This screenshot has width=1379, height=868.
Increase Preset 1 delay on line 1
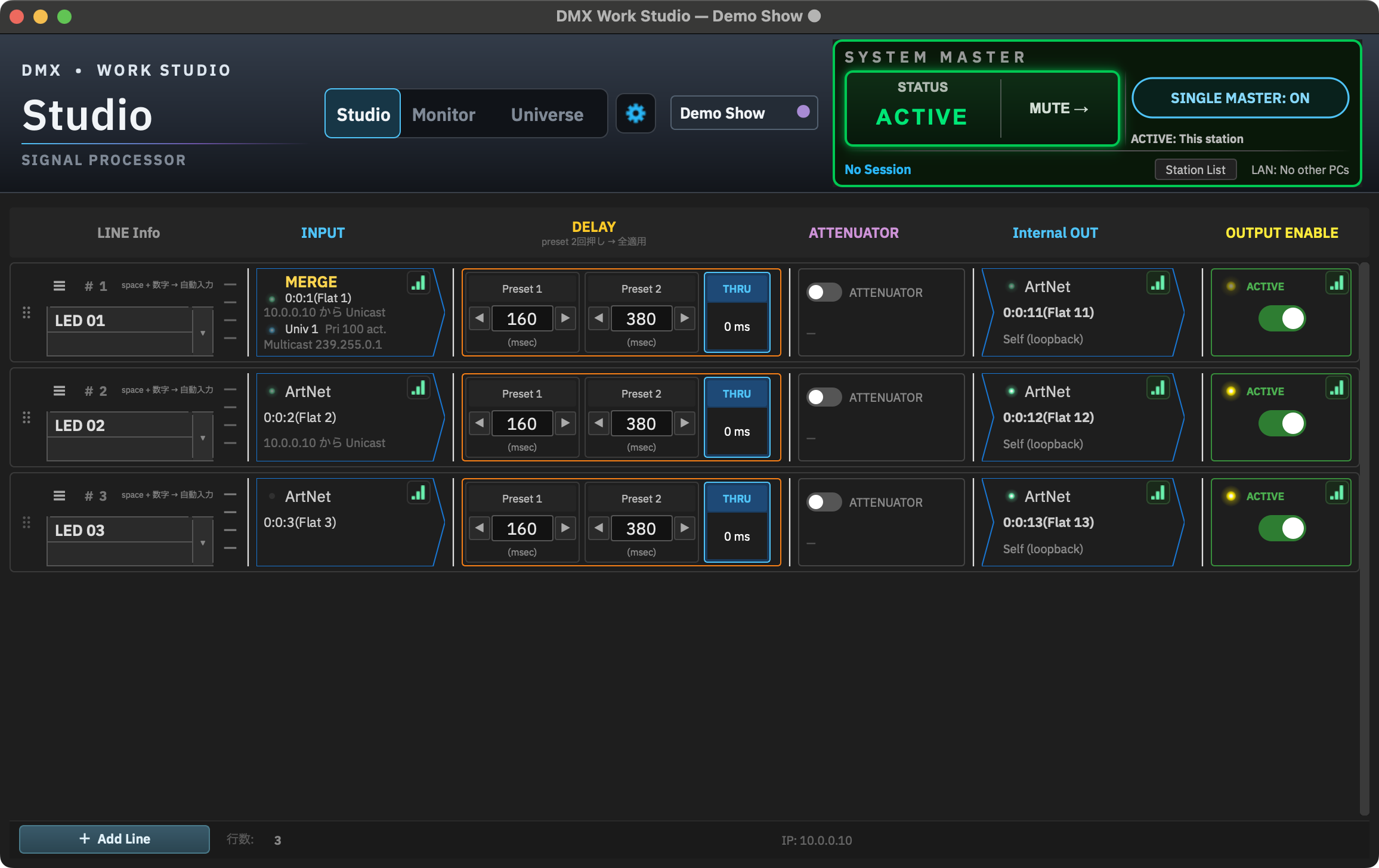565,318
